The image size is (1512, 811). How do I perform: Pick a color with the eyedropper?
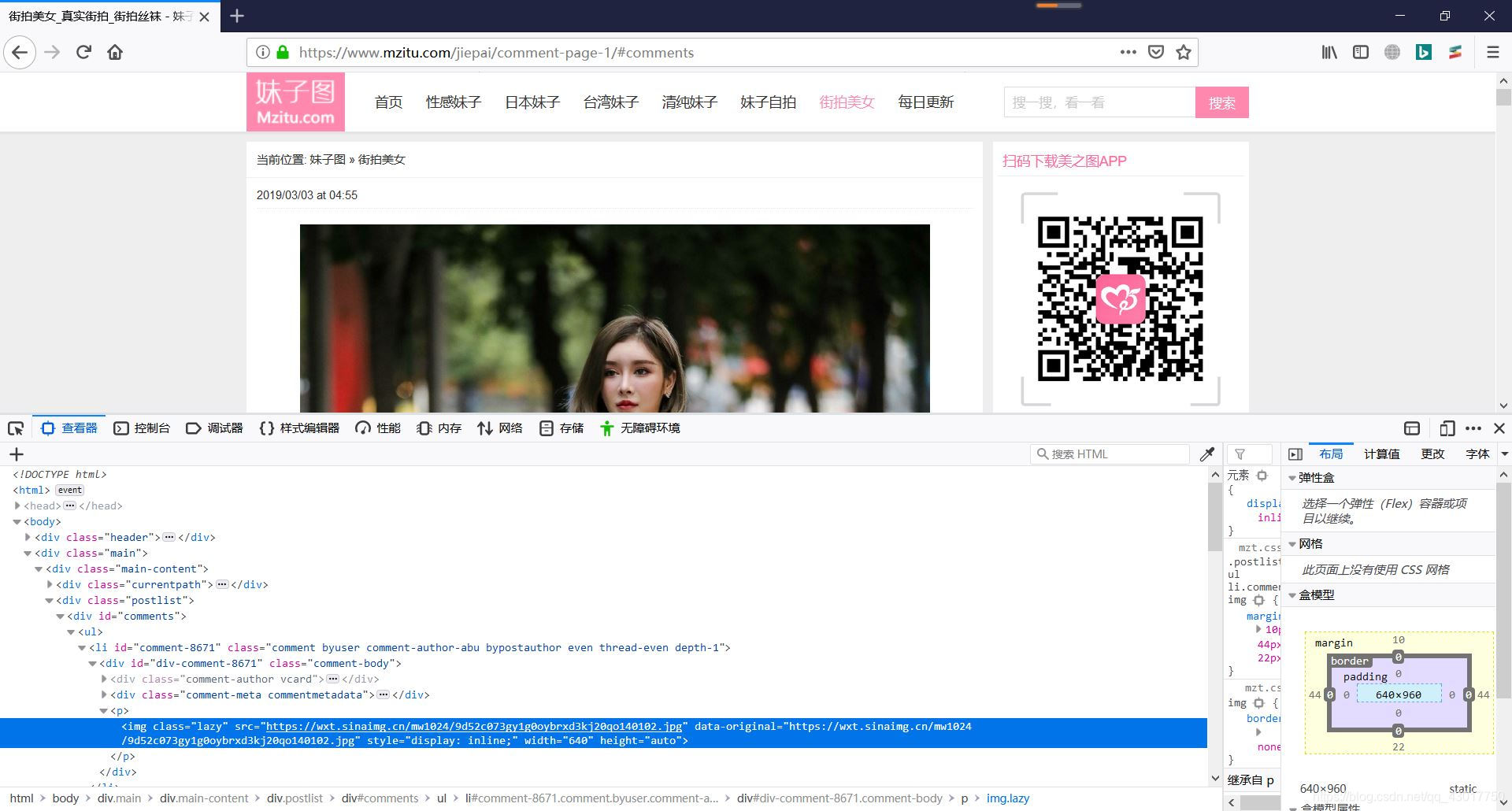click(x=1206, y=454)
